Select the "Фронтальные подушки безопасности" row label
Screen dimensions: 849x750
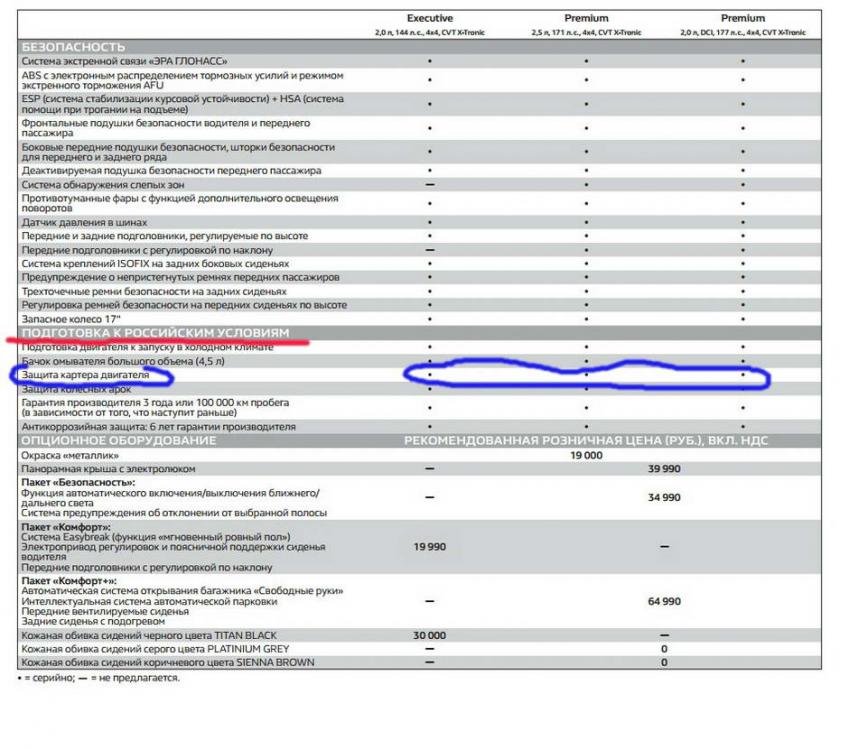point(166,128)
